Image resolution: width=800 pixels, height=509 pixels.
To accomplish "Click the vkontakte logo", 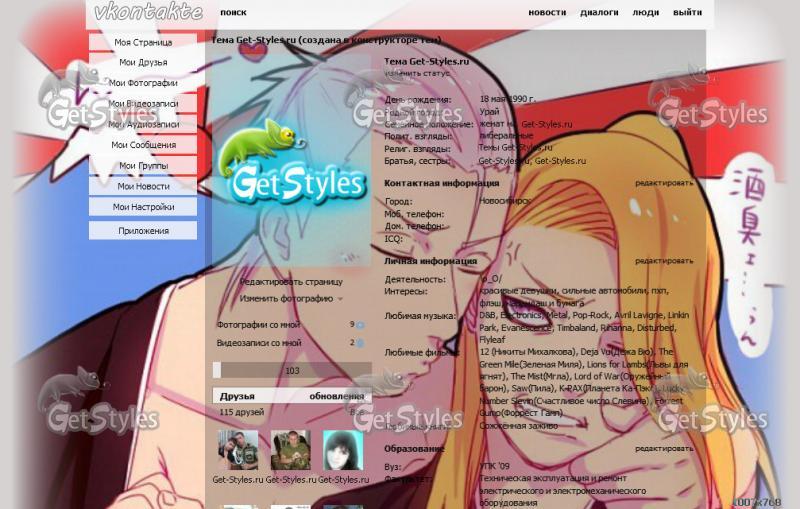I will coord(148,13).
